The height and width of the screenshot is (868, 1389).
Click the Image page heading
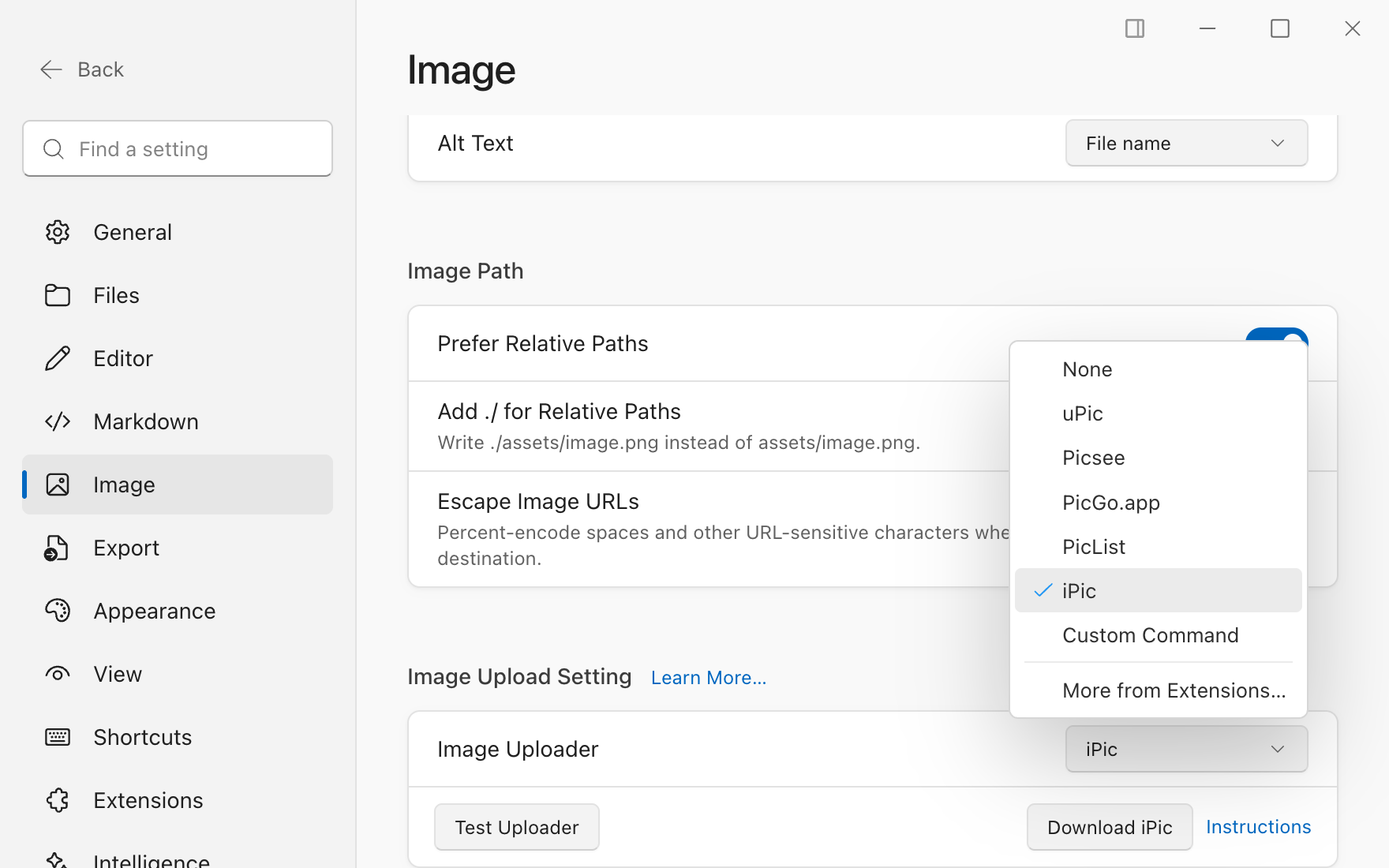coord(462,70)
